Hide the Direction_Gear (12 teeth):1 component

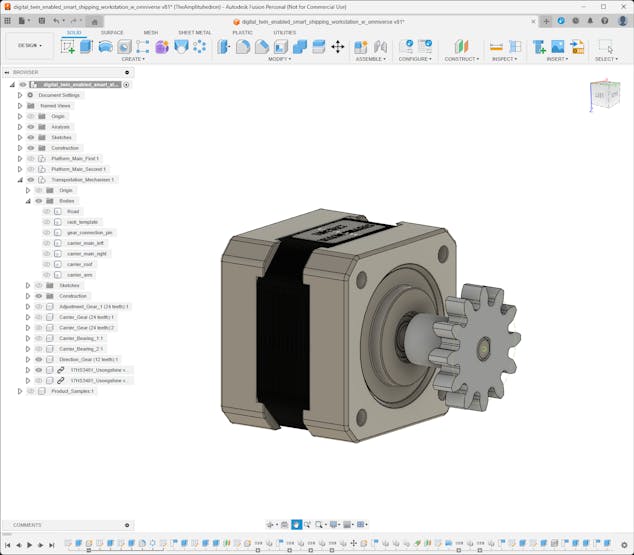click(x=38, y=359)
